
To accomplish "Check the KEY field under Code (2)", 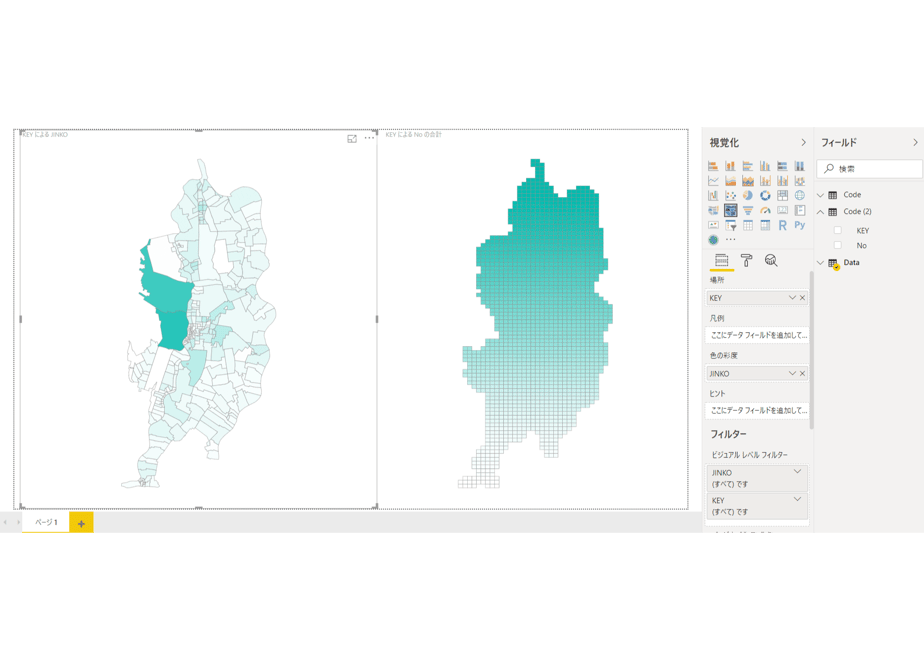I will point(837,230).
